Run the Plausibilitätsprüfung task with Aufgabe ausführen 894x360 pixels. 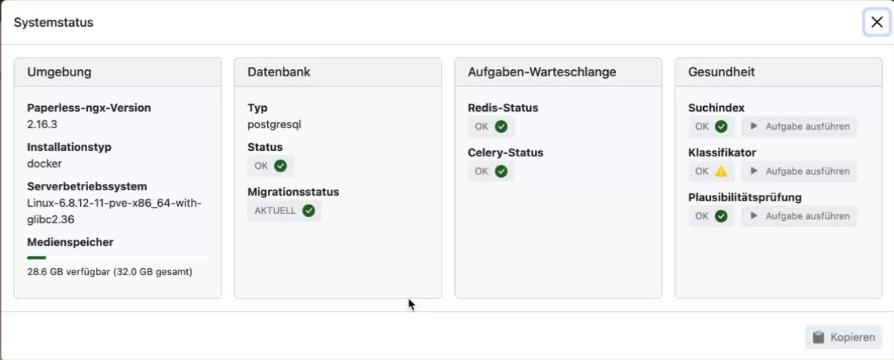[799, 216]
